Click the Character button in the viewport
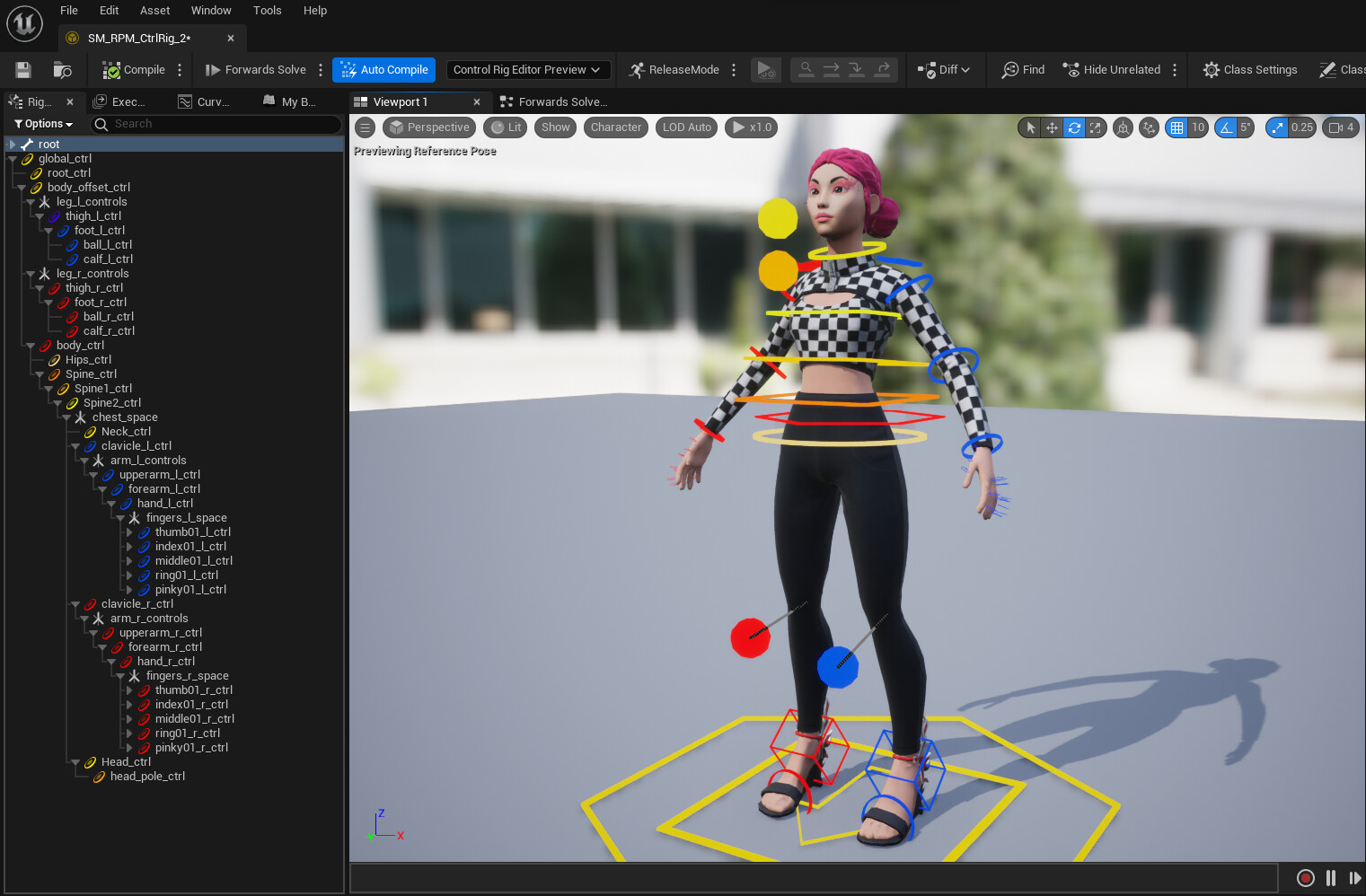1366x896 pixels. (615, 127)
